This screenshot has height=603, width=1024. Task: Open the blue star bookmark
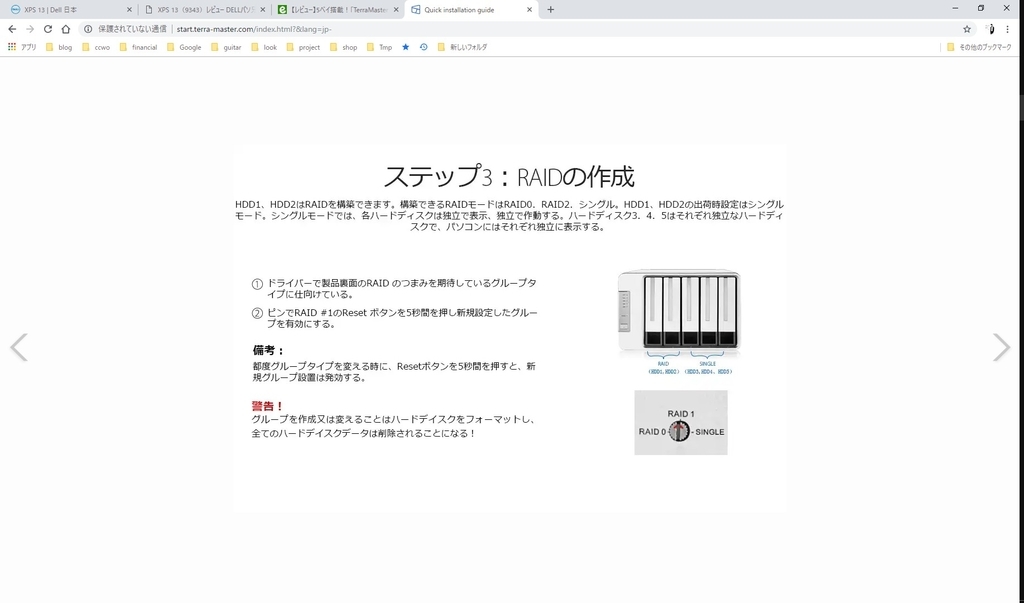click(x=406, y=47)
